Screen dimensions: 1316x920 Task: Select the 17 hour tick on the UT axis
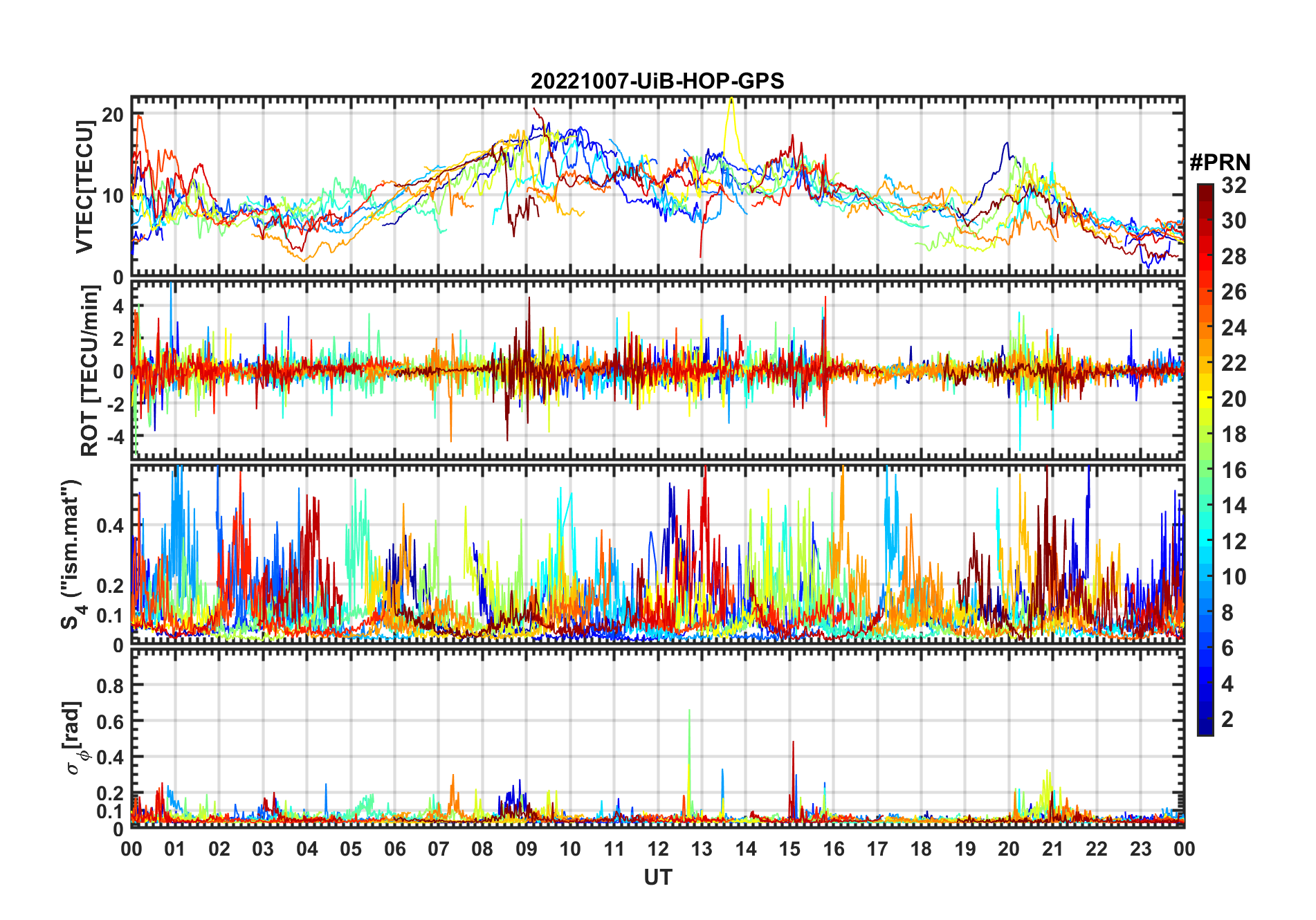click(877, 849)
